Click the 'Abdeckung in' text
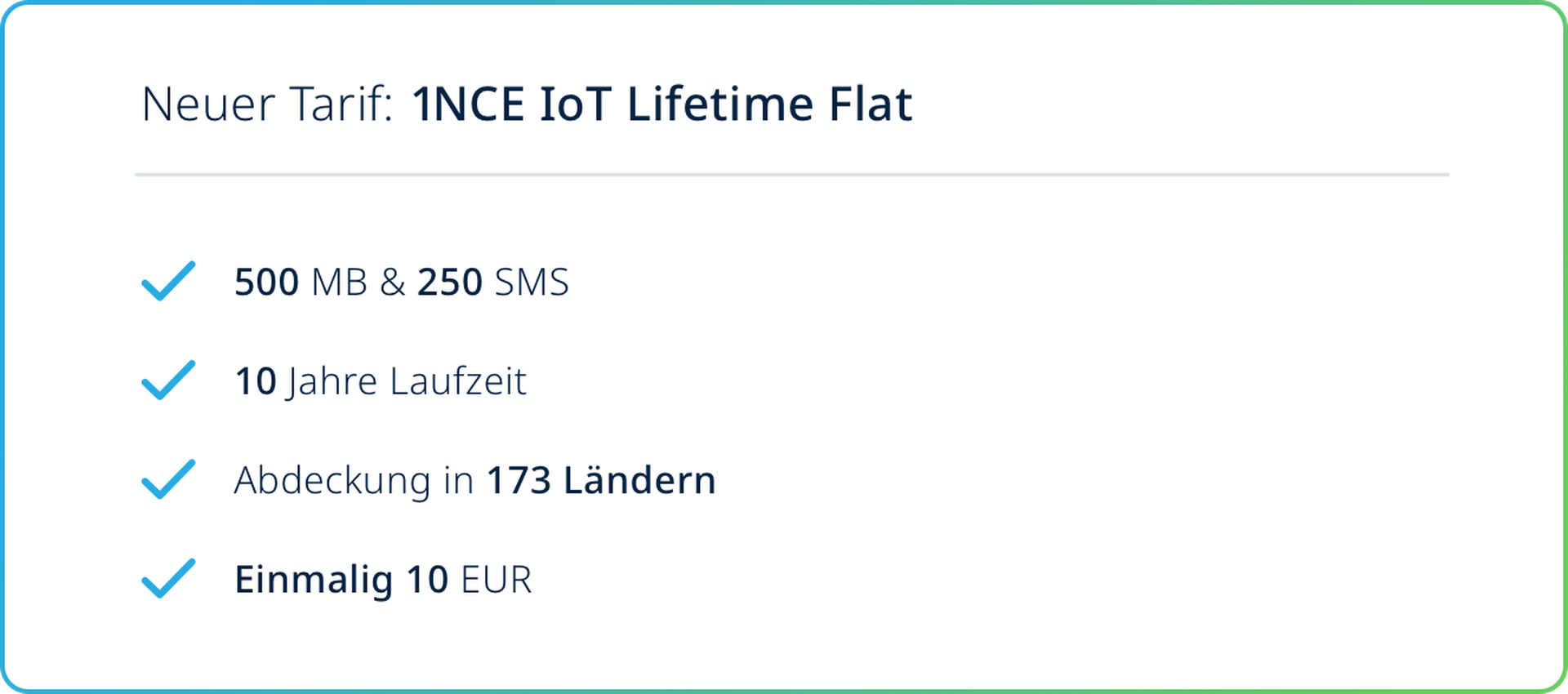The image size is (1568, 694). [x=354, y=481]
